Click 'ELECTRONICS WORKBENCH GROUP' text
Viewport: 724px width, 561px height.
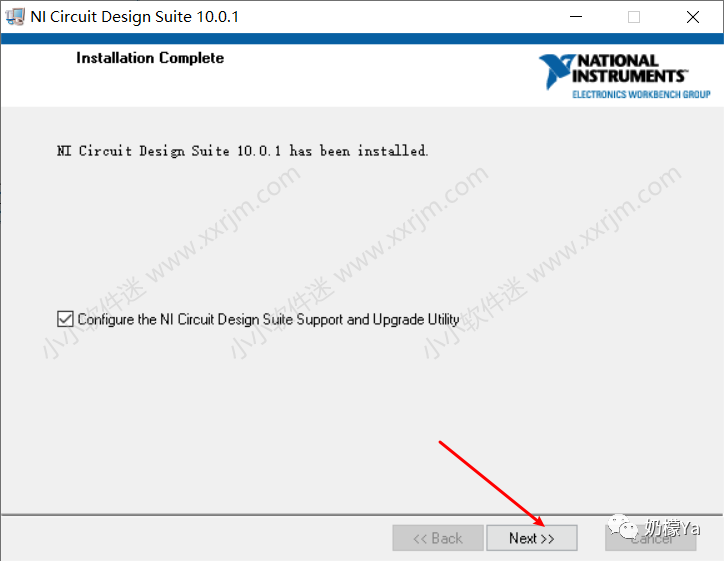click(641, 95)
